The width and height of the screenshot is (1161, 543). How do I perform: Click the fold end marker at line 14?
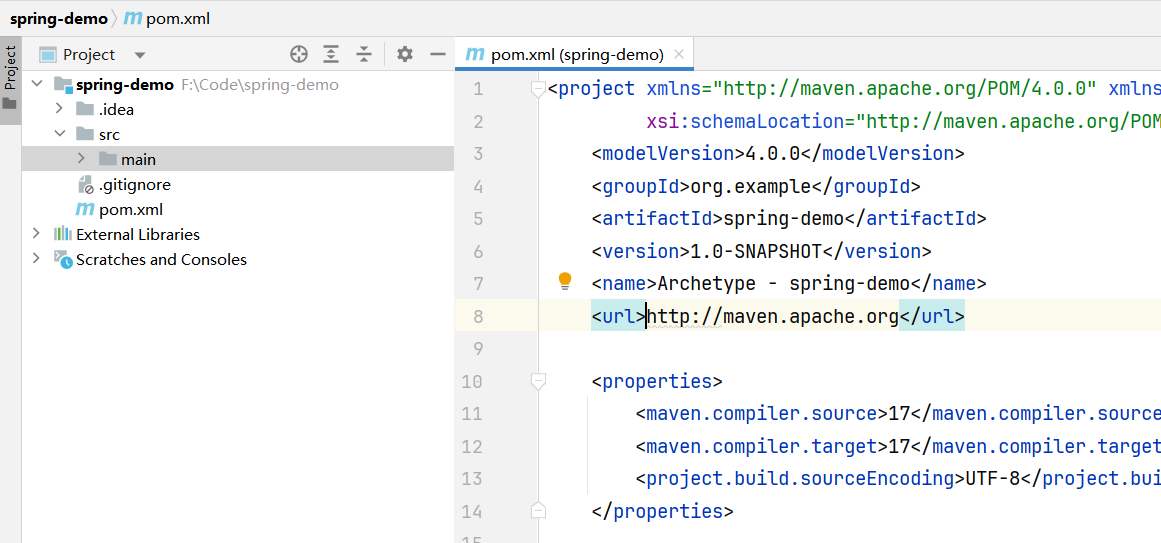point(538,511)
